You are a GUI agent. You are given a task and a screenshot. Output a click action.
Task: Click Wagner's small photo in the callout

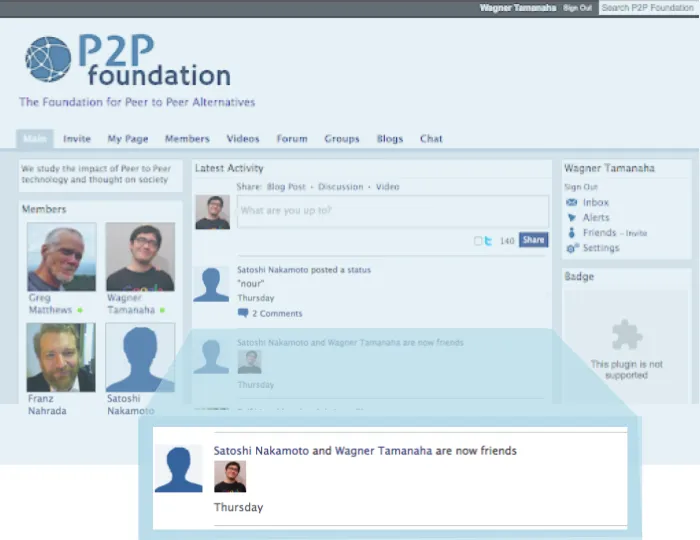click(x=230, y=477)
